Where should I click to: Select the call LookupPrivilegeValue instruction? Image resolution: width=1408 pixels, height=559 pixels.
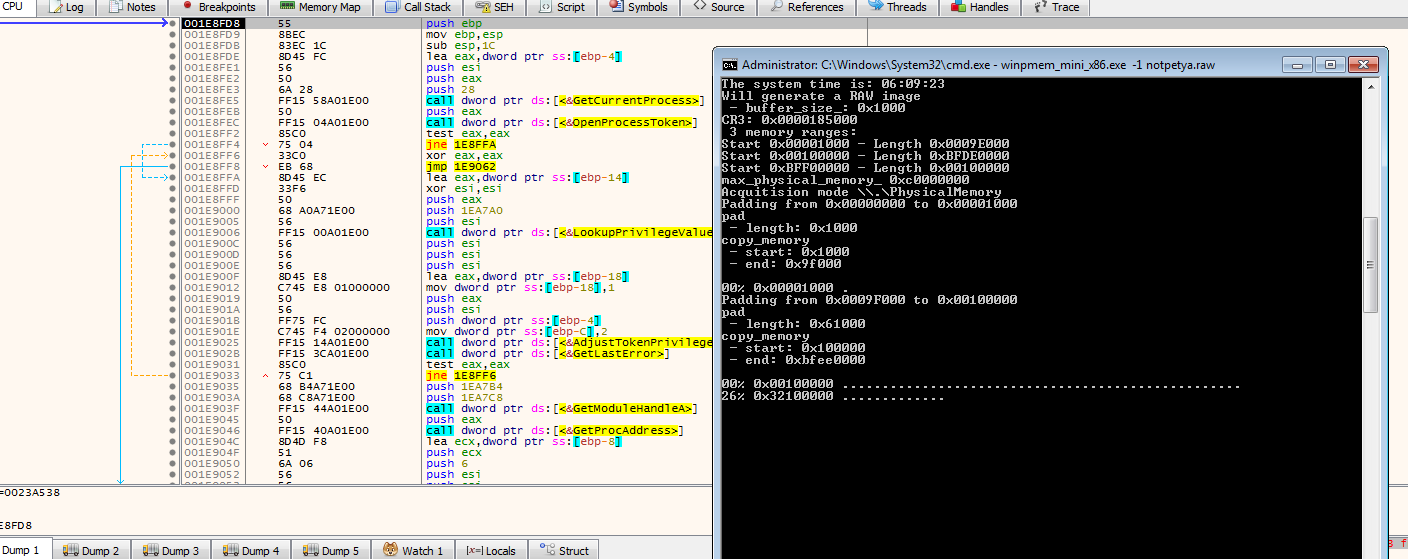point(569,232)
